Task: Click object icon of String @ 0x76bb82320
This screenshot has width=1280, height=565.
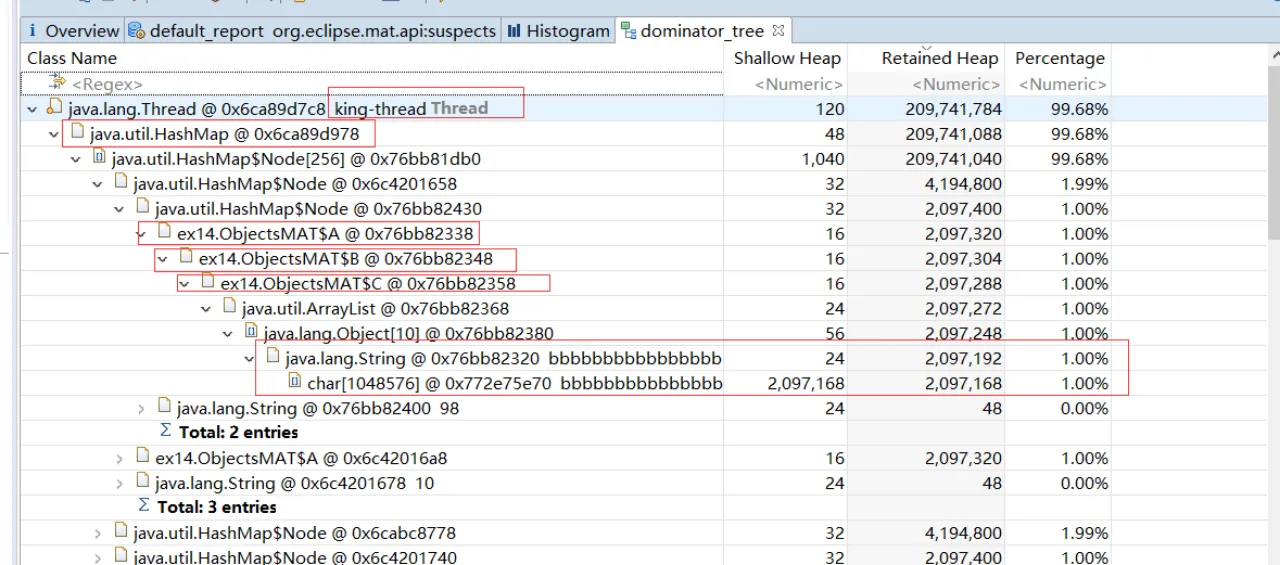Action: [x=273, y=358]
